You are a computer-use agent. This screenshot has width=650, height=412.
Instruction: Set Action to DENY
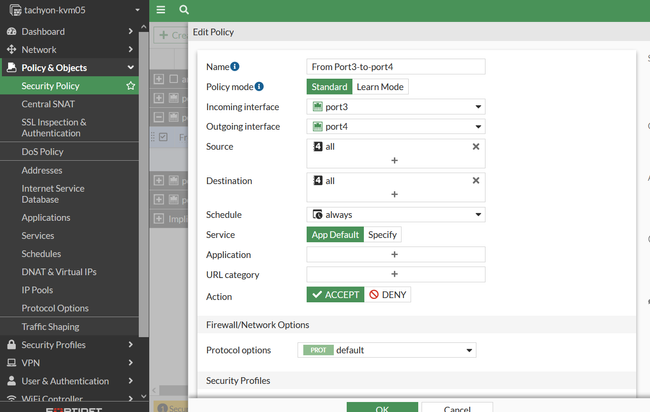tap(387, 295)
